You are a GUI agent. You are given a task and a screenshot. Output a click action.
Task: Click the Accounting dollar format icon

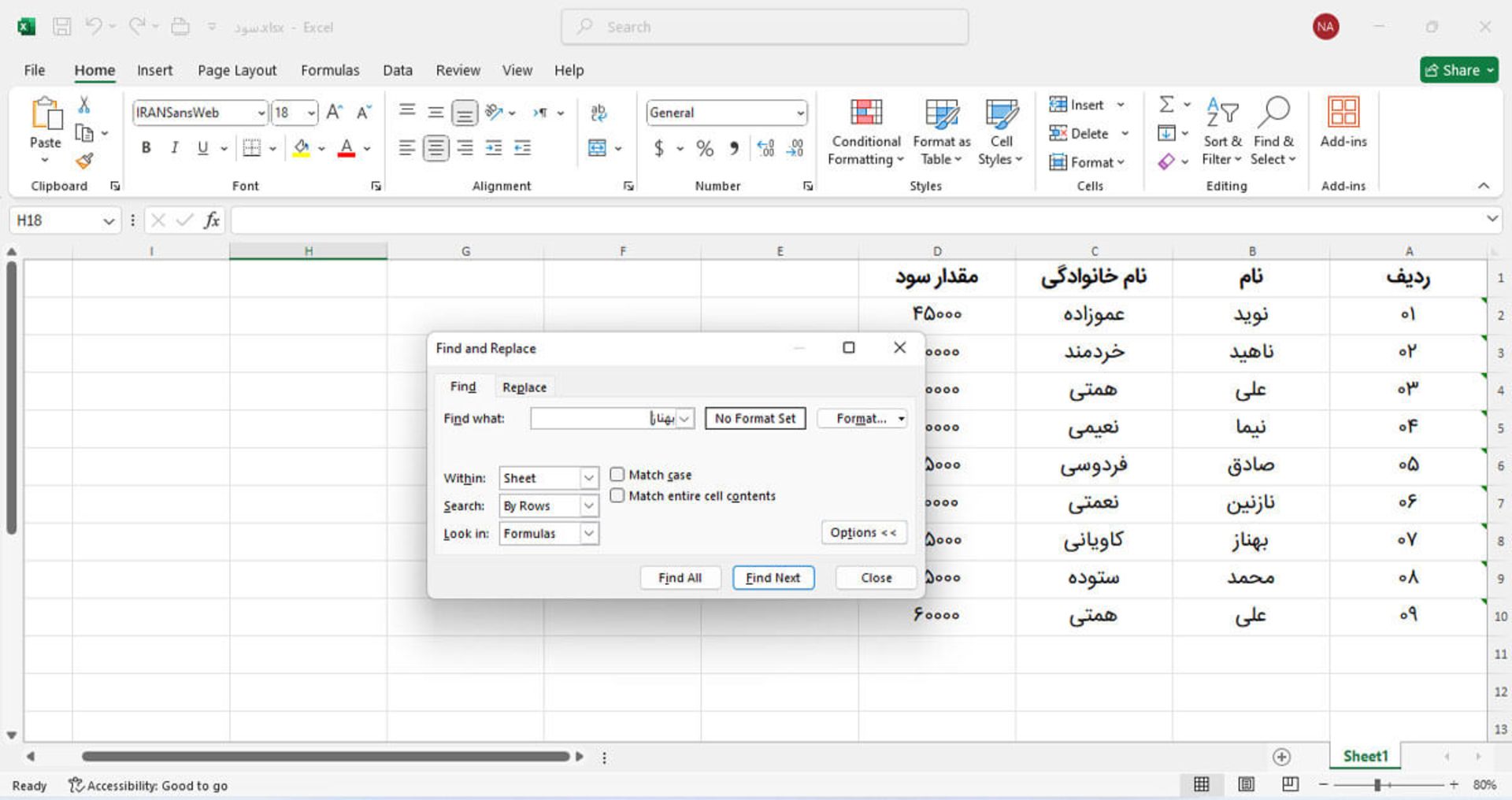click(659, 148)
